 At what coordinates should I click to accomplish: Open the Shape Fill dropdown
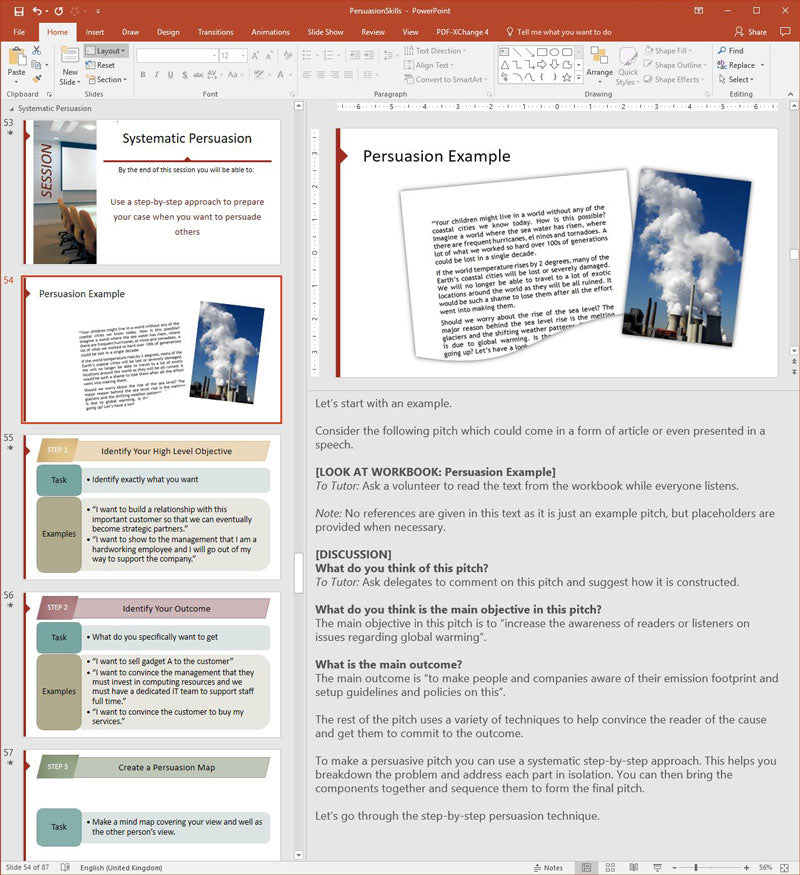tap(668, 51)
